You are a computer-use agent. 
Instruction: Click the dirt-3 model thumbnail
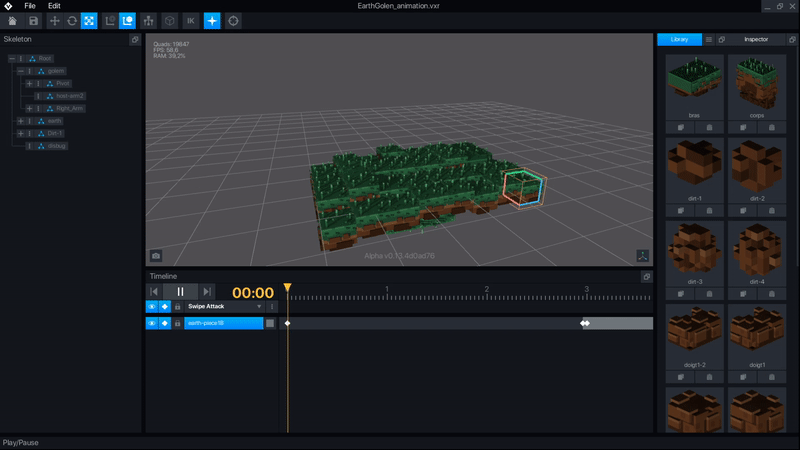[x=694, y=253]
